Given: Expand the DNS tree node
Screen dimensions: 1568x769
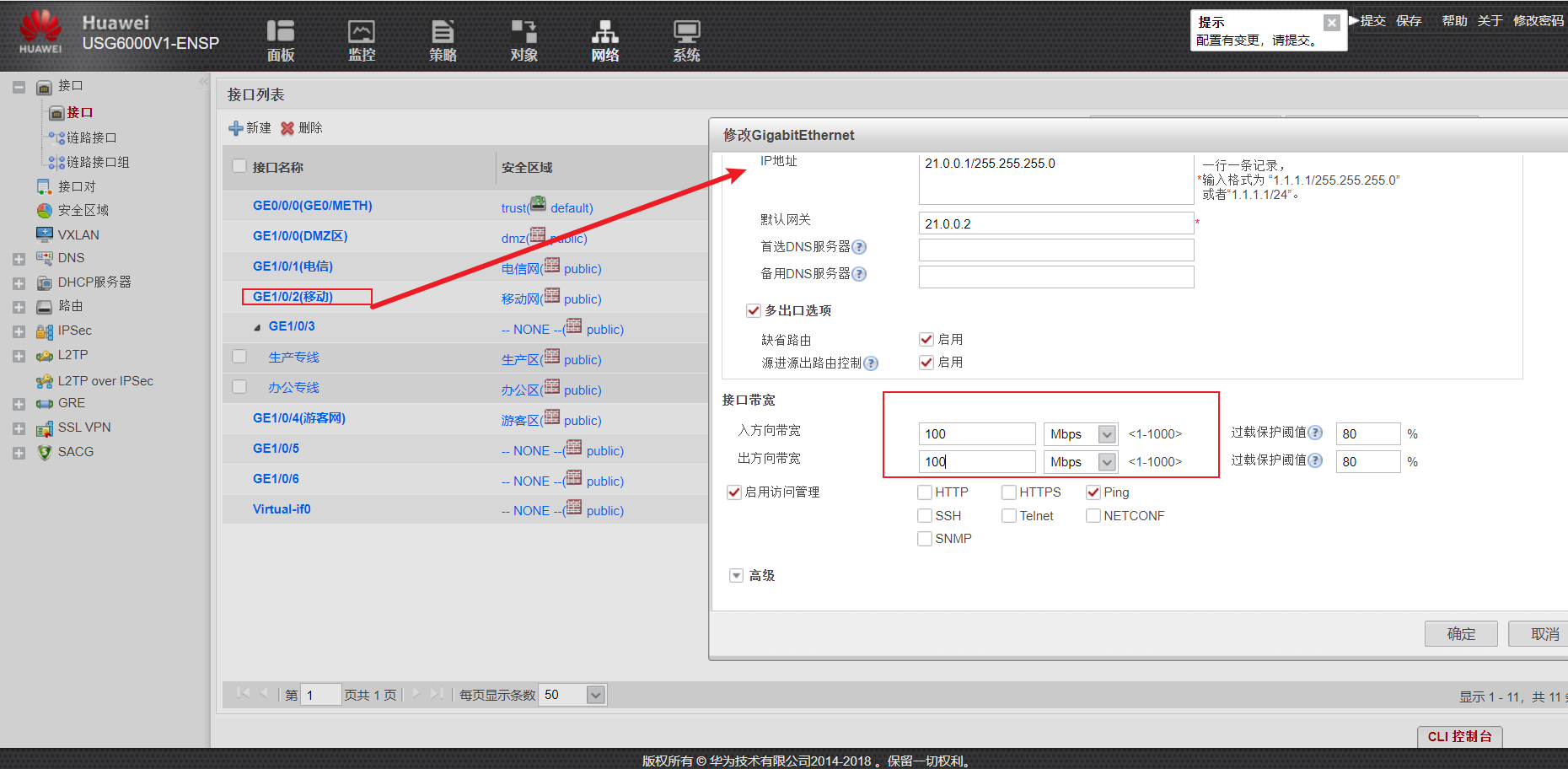Looking at the screenshot, I should point(19,259).
